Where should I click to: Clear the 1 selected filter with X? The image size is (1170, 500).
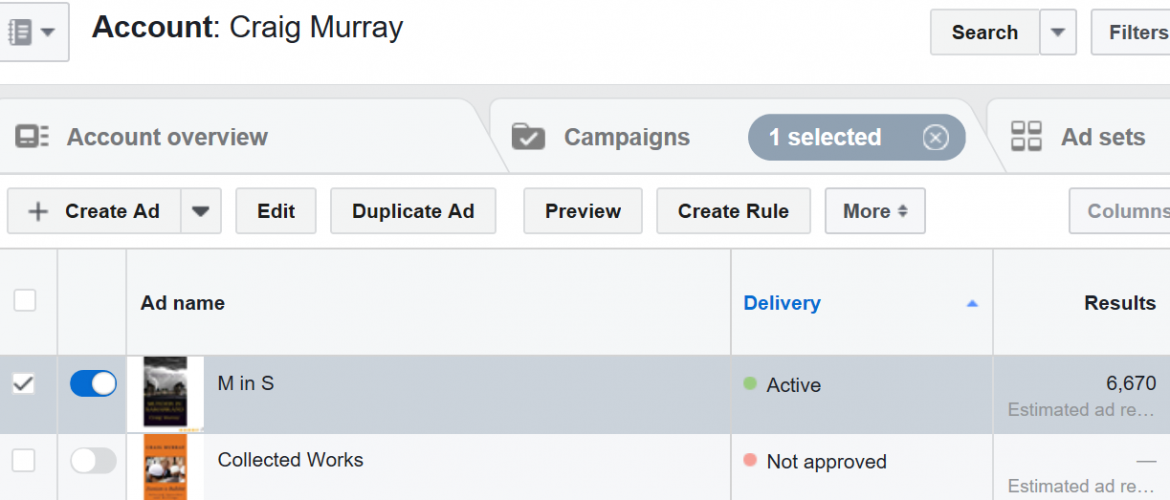point(935,137)
